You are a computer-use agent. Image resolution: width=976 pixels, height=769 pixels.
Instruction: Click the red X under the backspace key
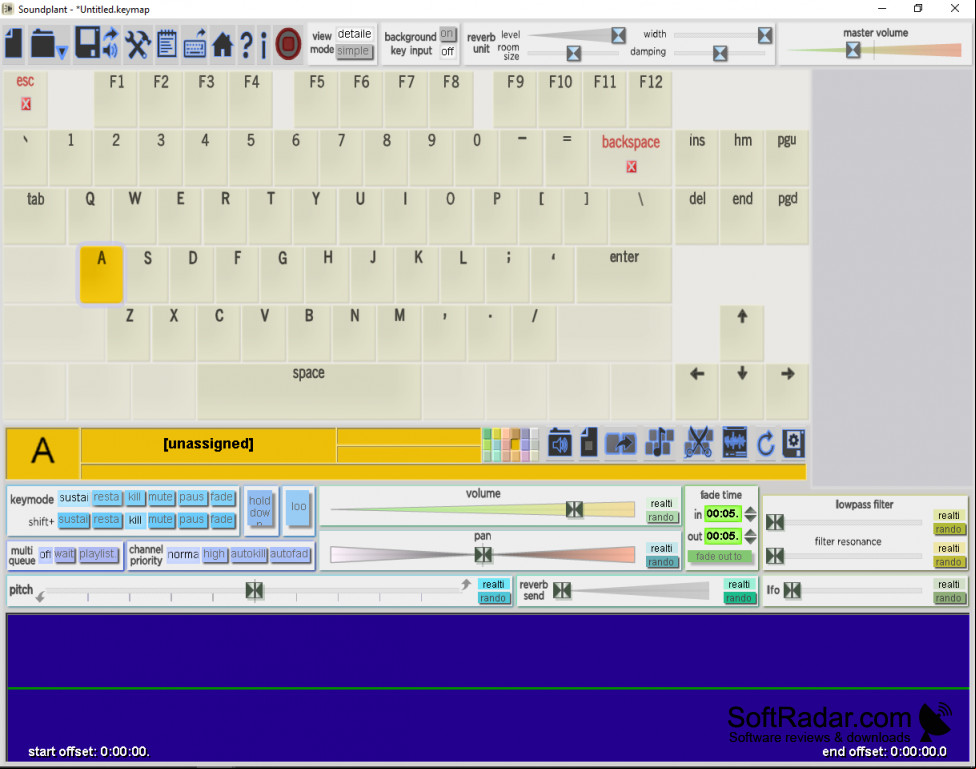point(631,166)
